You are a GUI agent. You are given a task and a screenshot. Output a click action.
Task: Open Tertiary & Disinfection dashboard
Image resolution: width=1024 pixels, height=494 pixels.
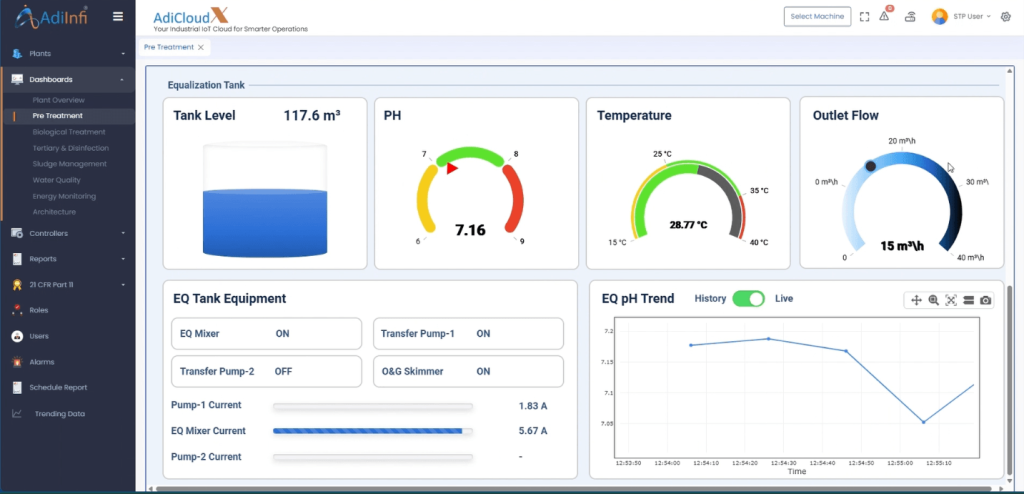click(71, 148)
